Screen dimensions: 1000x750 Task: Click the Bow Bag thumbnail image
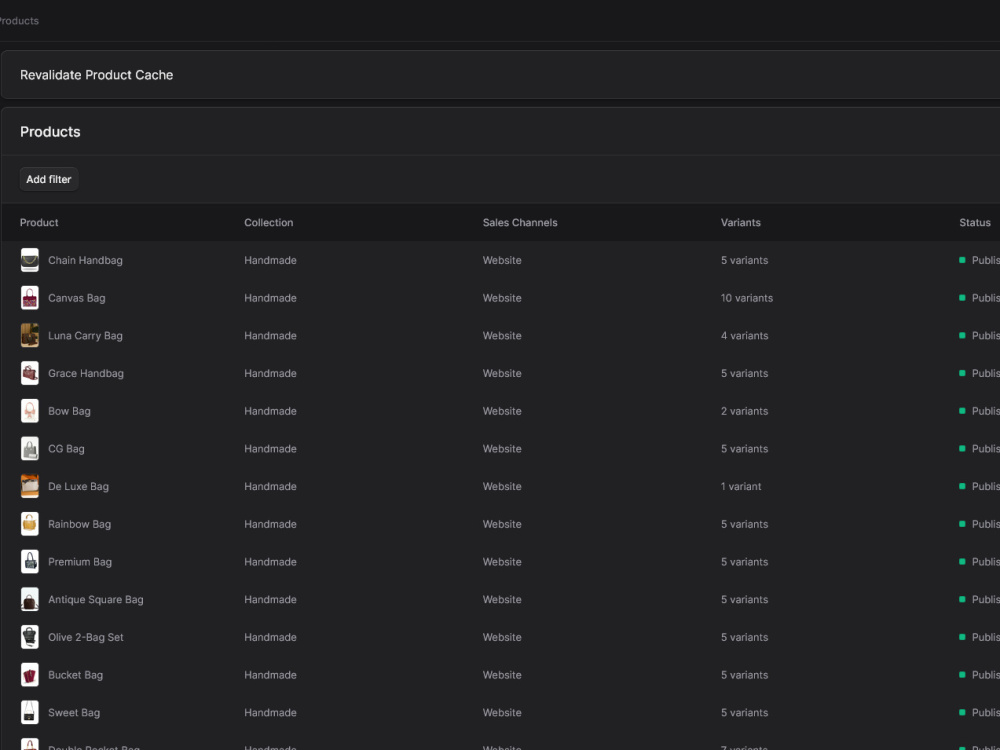(30, 411)
